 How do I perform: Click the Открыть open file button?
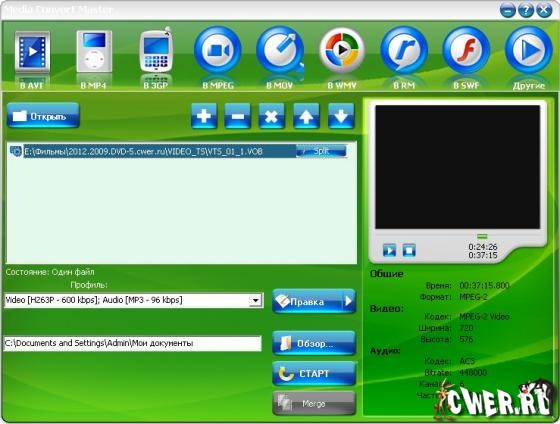click(x=43, y=115)
